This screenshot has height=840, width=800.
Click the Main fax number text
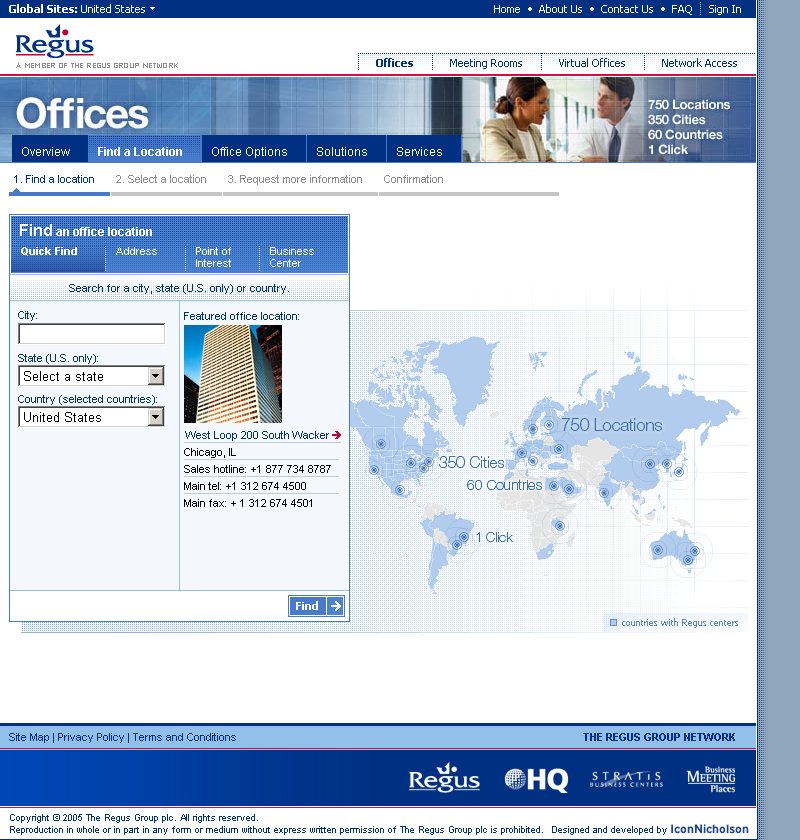(x=248, y=503)
